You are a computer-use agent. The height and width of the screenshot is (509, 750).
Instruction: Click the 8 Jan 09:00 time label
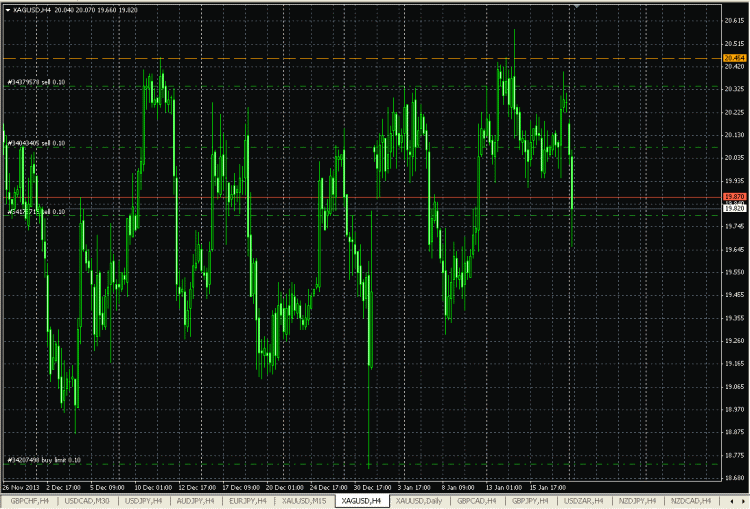tap(458, 487)
